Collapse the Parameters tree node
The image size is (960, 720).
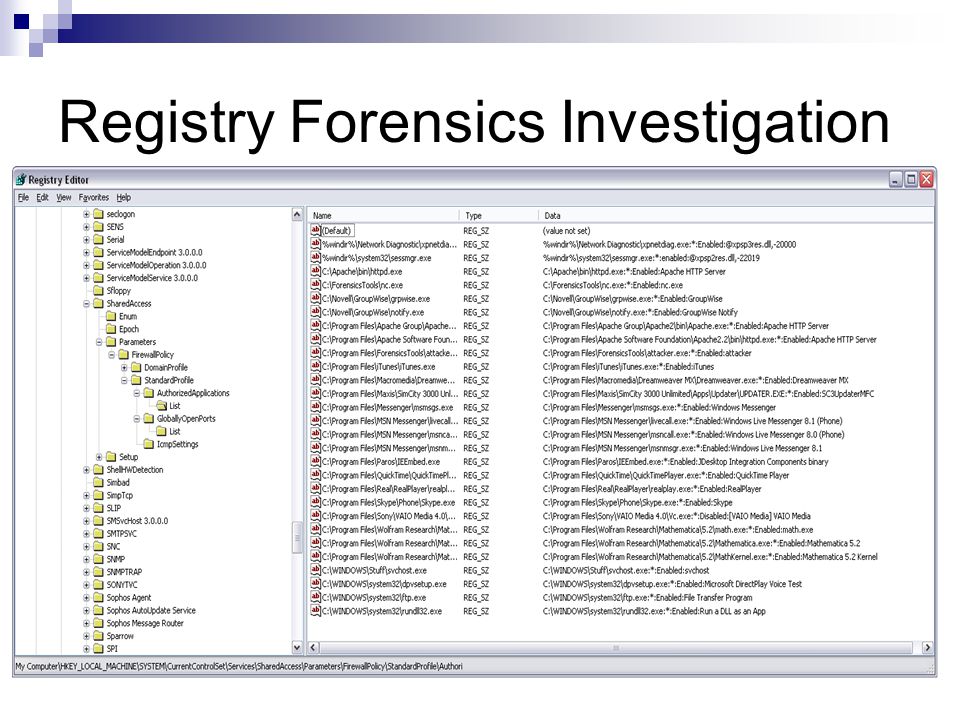(99, 342)
